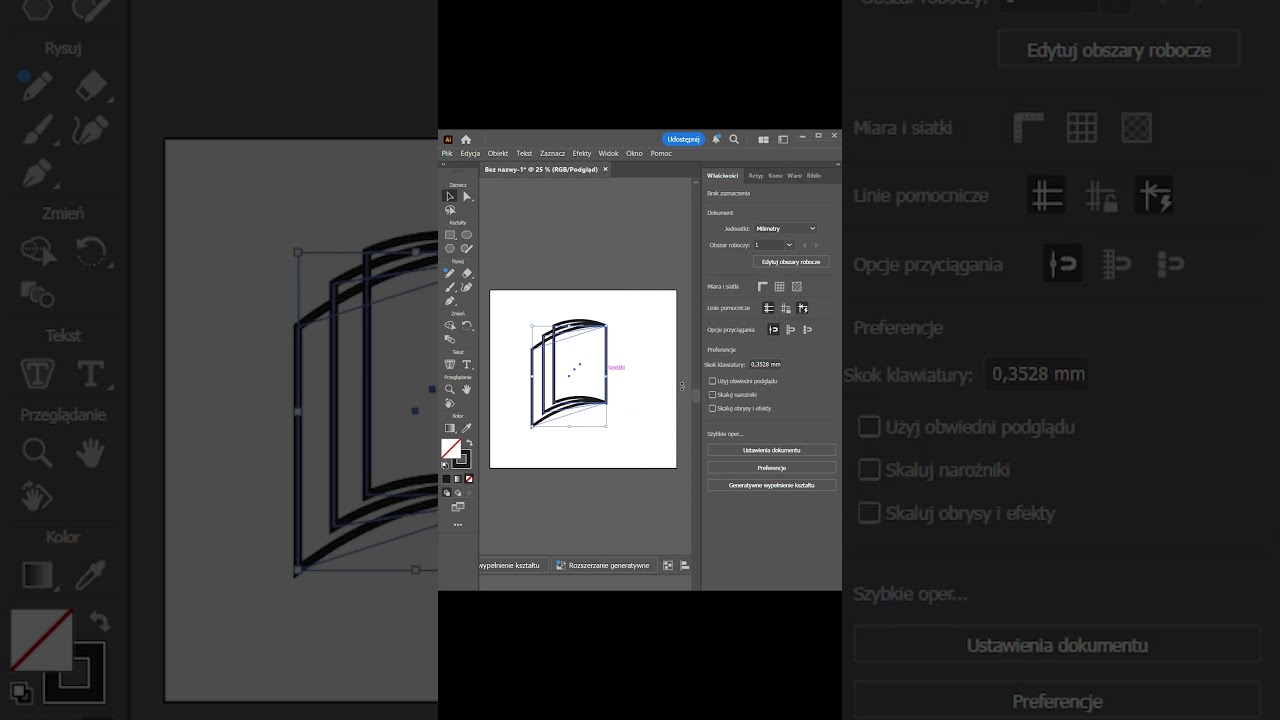Switch to the Warst panel tab
This screenshot has height=720, width=1280.
pyautogui.click(x=795, y=176)
